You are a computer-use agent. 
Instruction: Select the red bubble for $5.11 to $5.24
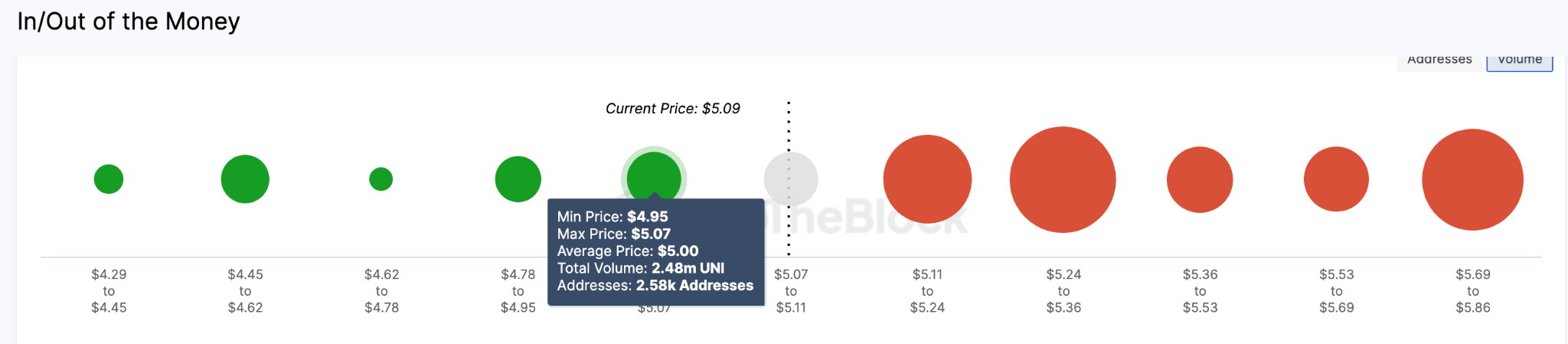pos(927,179)
